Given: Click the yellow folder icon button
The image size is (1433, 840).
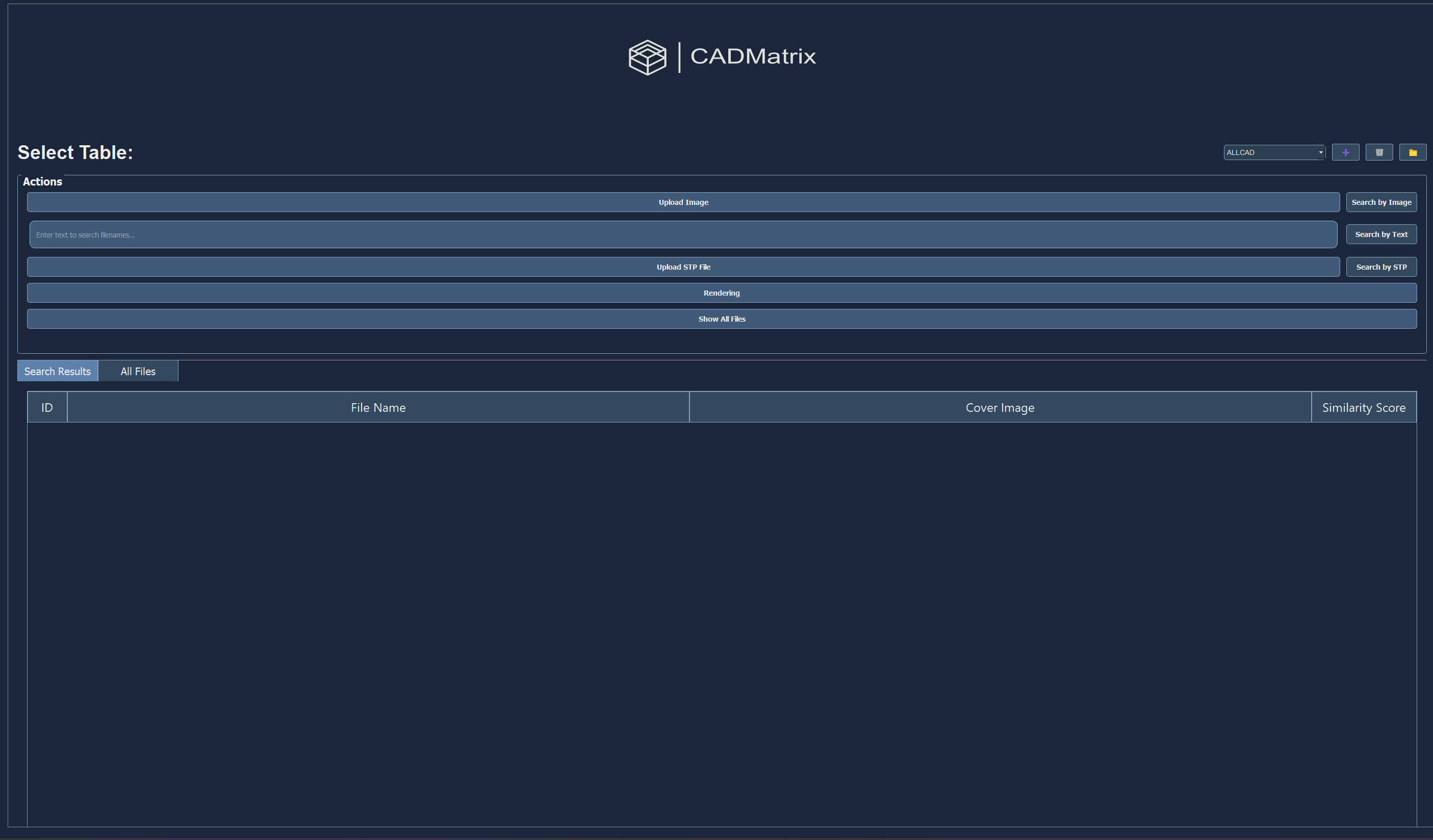Looking at the screenshot, I should pos(1412,152).
